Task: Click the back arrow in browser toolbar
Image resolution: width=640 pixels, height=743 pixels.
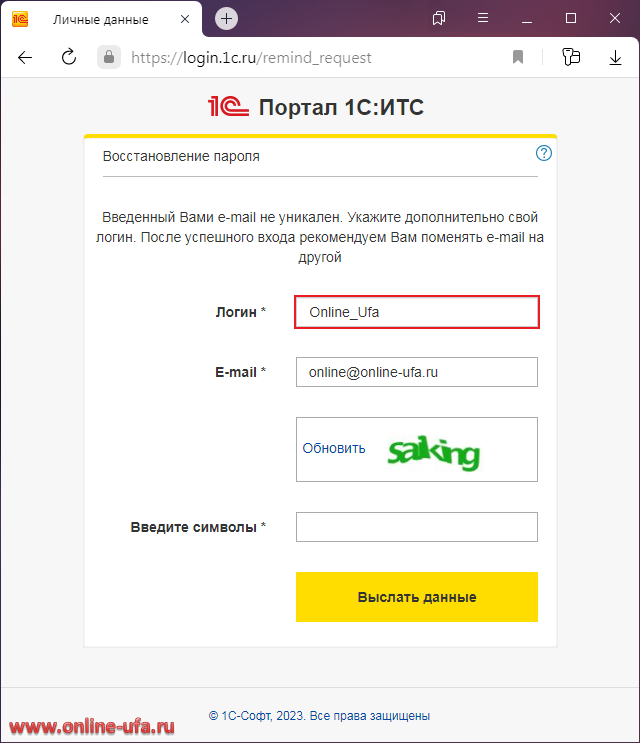Action: pyautogui.click(x=25, y=58)
